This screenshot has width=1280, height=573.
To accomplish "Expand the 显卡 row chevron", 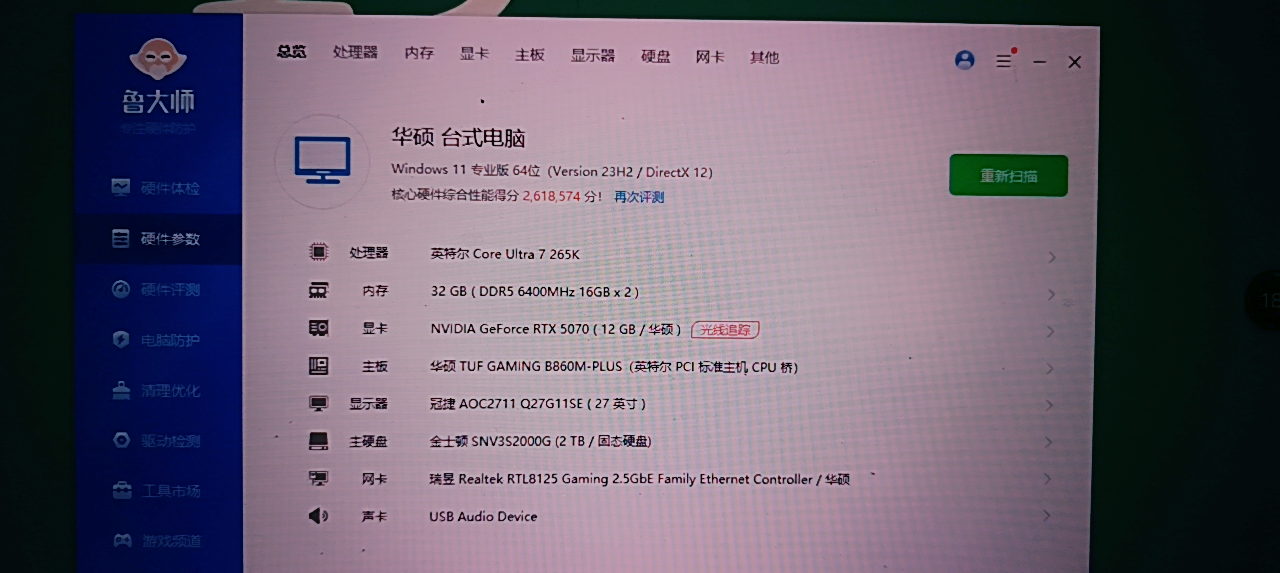I will [x=1051, y=331].
